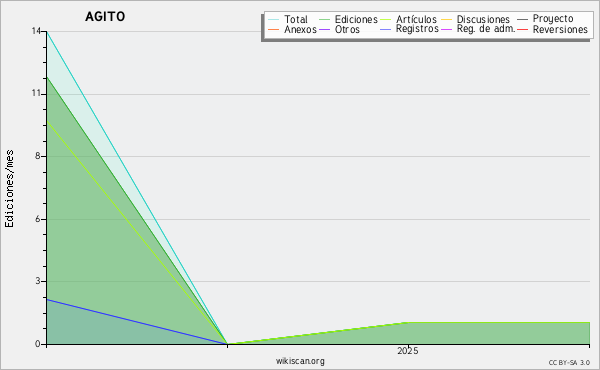Click the orange Anexos line swatch in legend
600x370 pixels.
pos(273,29)
